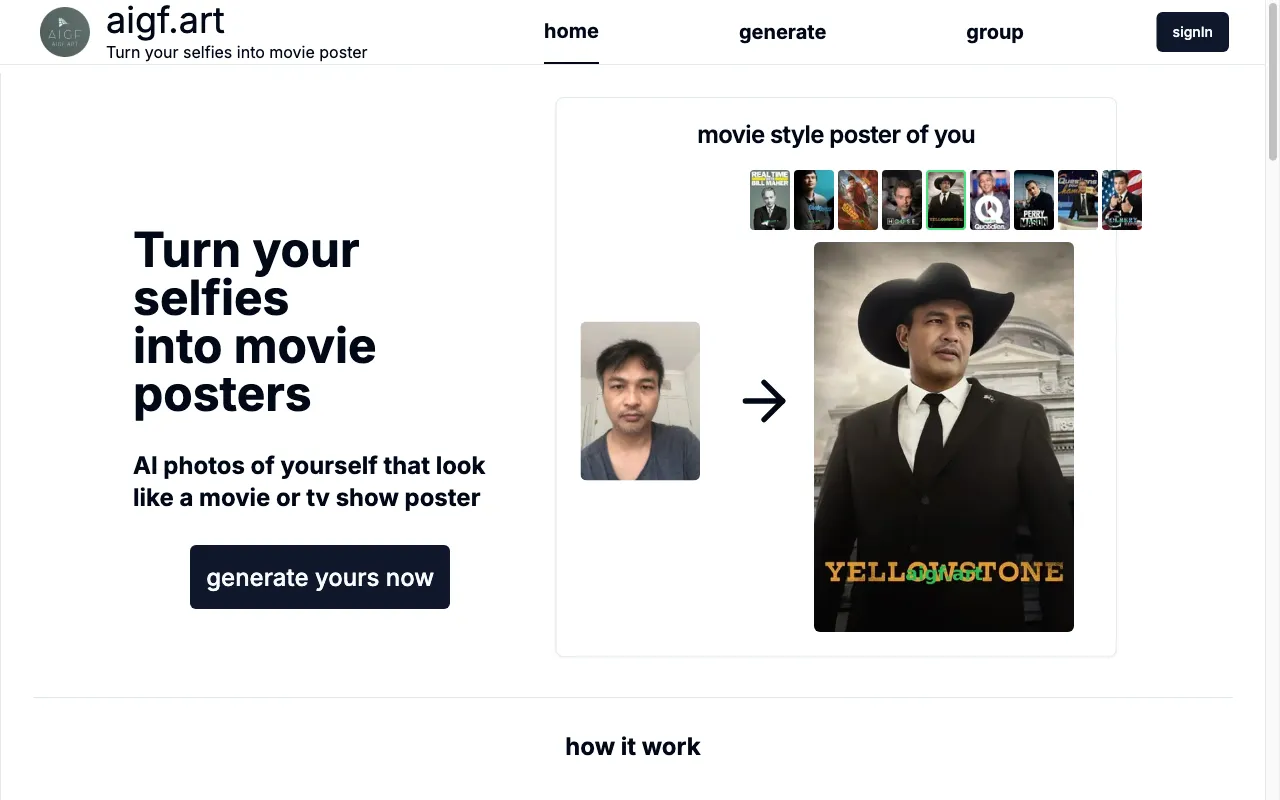Click the page vertical scrollbar thumb
Screen dimensions: 1280x800
click(x=1273, y=80)
